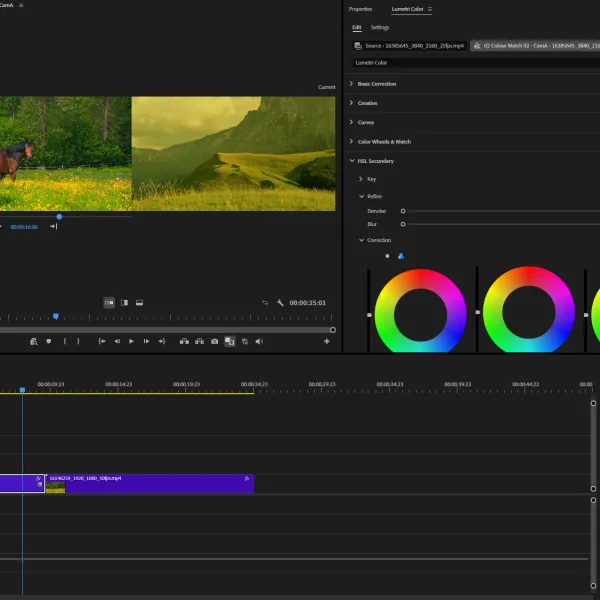The height and width of the screenshot is (600, 600).
Task: Play the sequence in the program monitor
Action: click(x=131, y=341)
